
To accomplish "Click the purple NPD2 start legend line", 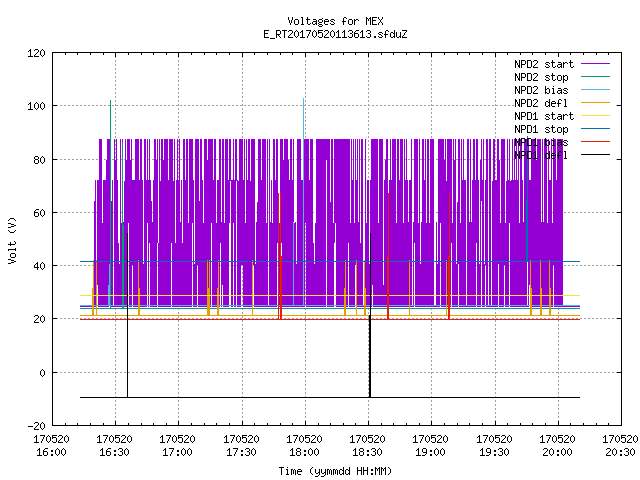I will (x=595, y=64).
